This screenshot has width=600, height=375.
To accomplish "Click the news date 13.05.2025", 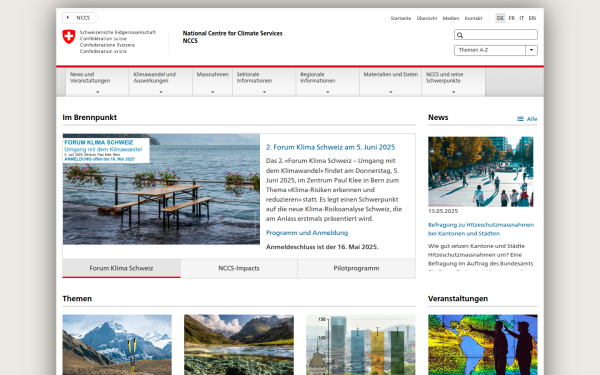I will (443, 211).
